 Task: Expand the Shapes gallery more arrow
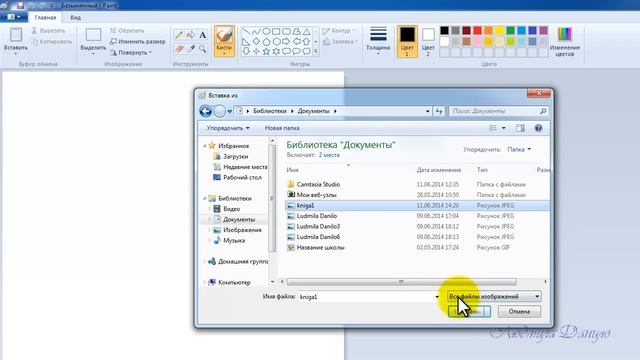[316, 51]
